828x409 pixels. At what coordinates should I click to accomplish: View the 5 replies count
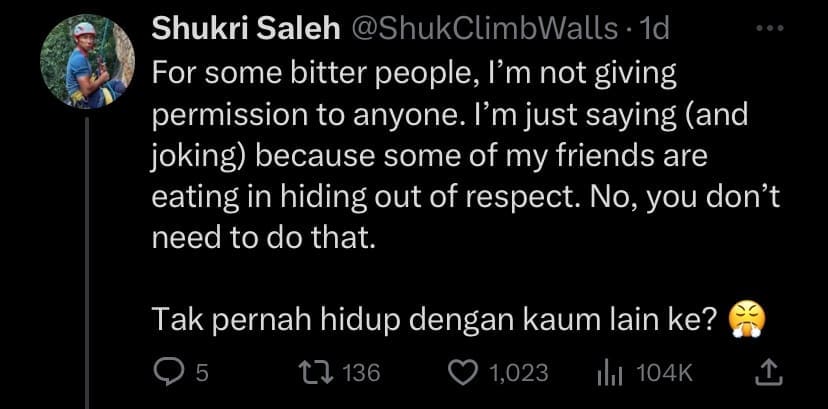[x=202, y=374]
